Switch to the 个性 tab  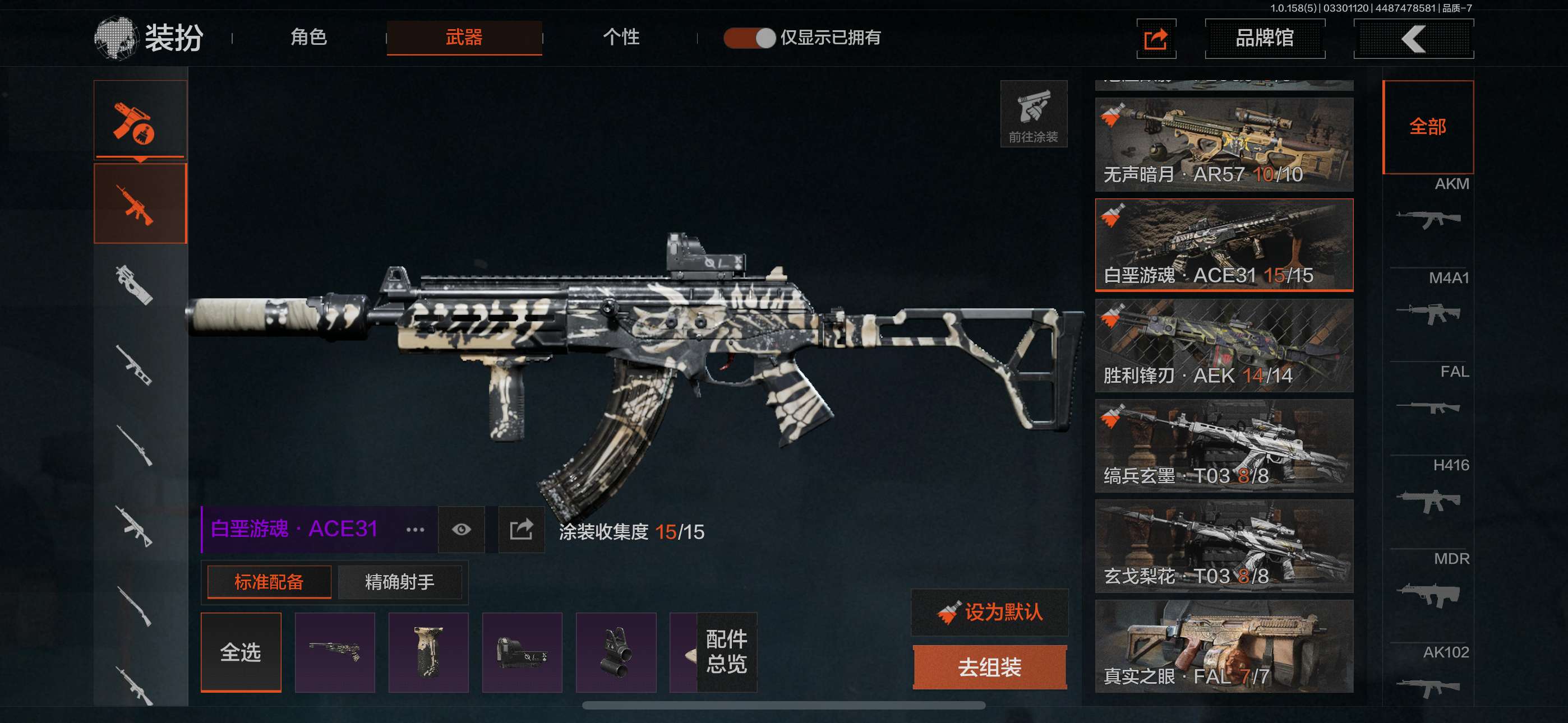tap(621, 37)
